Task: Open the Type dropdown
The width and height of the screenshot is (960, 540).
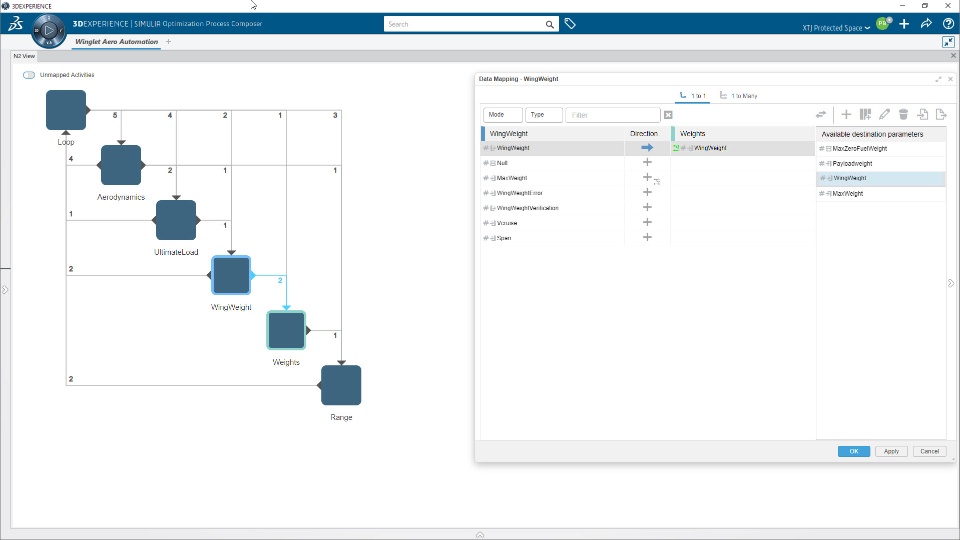Action: 544,115
